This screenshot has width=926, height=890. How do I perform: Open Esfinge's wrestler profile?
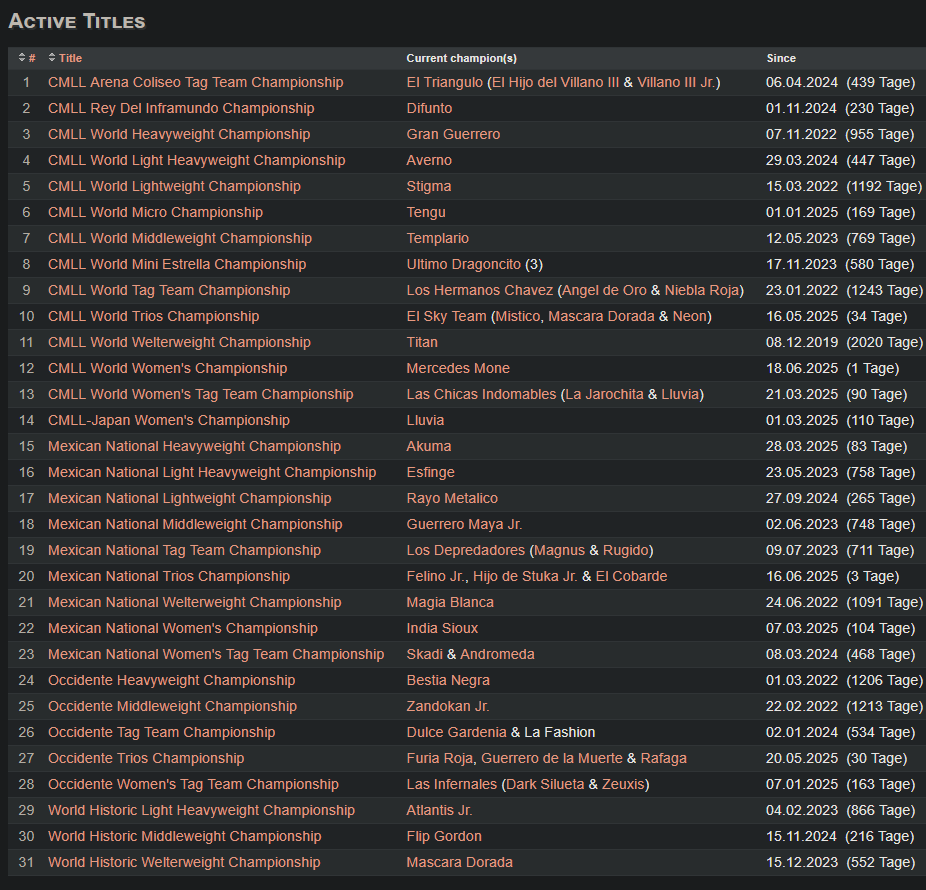pyautogui.click(x=431, y=472)
